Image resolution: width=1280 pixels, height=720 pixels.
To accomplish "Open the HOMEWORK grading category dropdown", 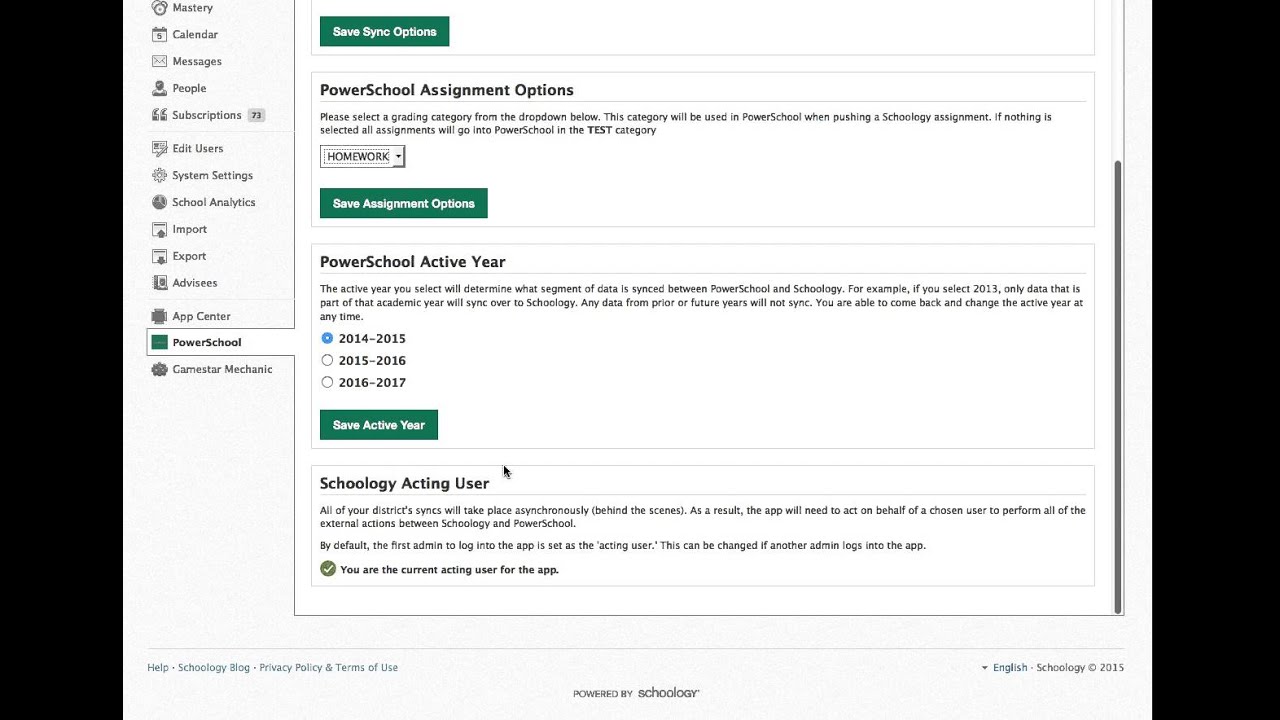I will tap(362, 156).
